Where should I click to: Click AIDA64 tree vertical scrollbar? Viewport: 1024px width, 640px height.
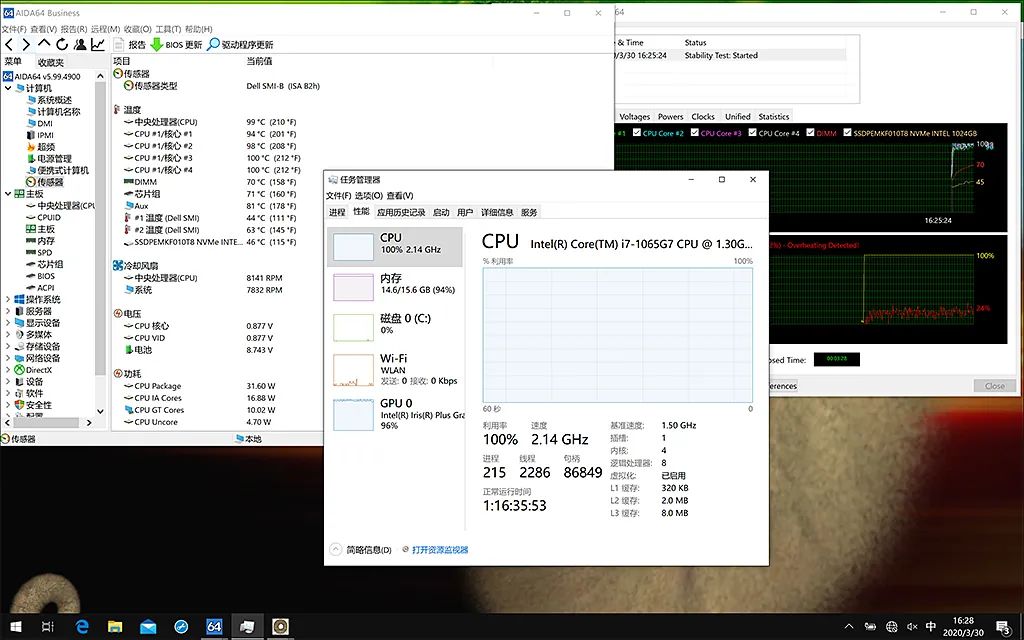[x=100, y=229]
